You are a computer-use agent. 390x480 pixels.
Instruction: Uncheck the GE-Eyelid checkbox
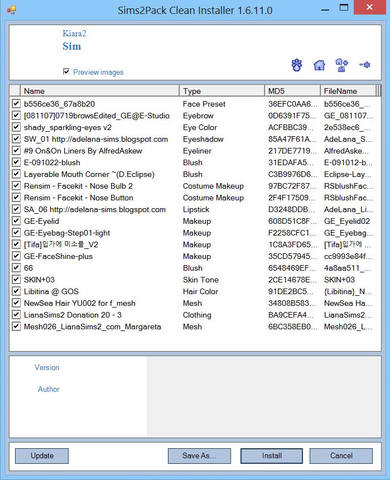pyautogui.click(x=16, y=221)
